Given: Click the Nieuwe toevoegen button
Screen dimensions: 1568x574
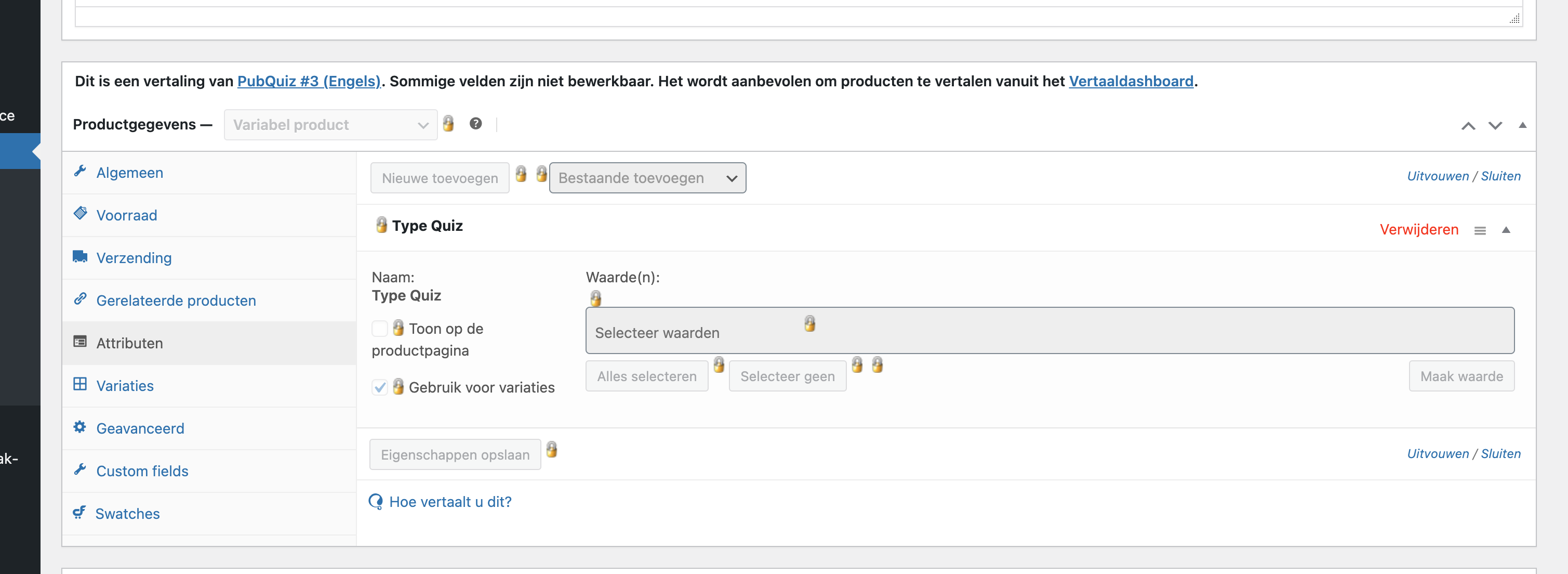Looking at the screenshot, I should pos(440,178).
